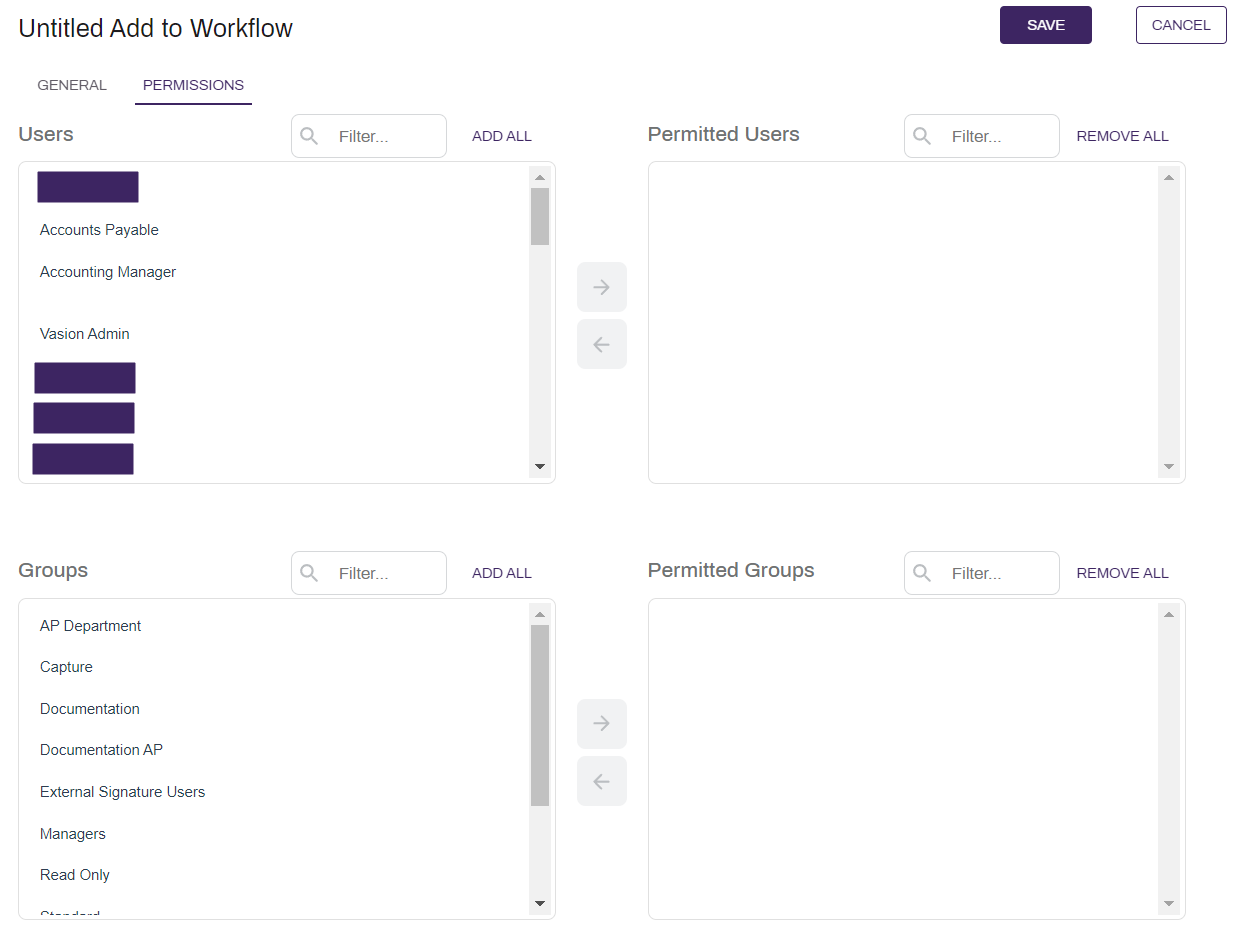Click the Permitted Groups list scroll-down arrow
The image size is (1248, 941).
(x=1168, y=903)
